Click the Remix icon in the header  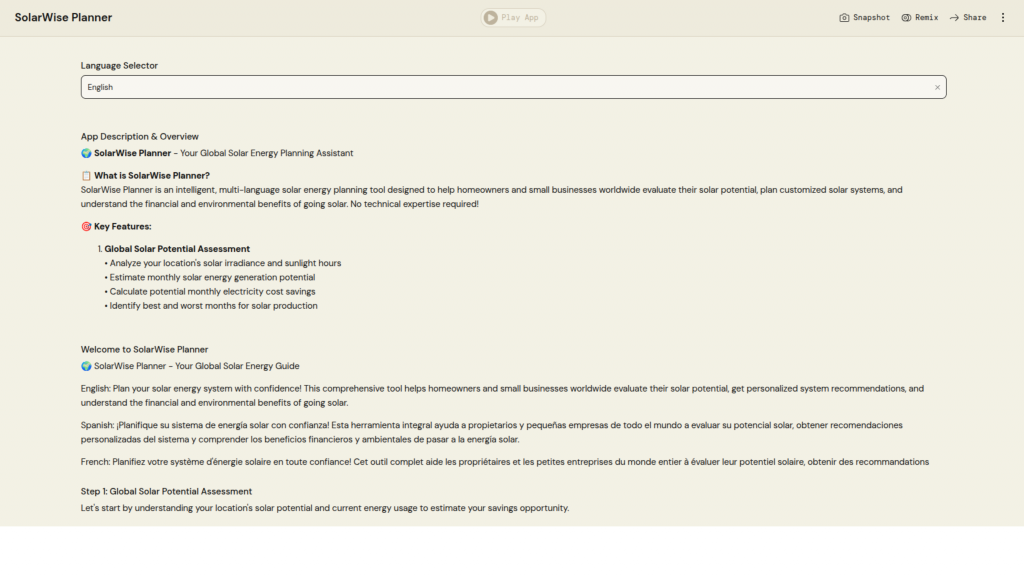click(x=906, y=18)
